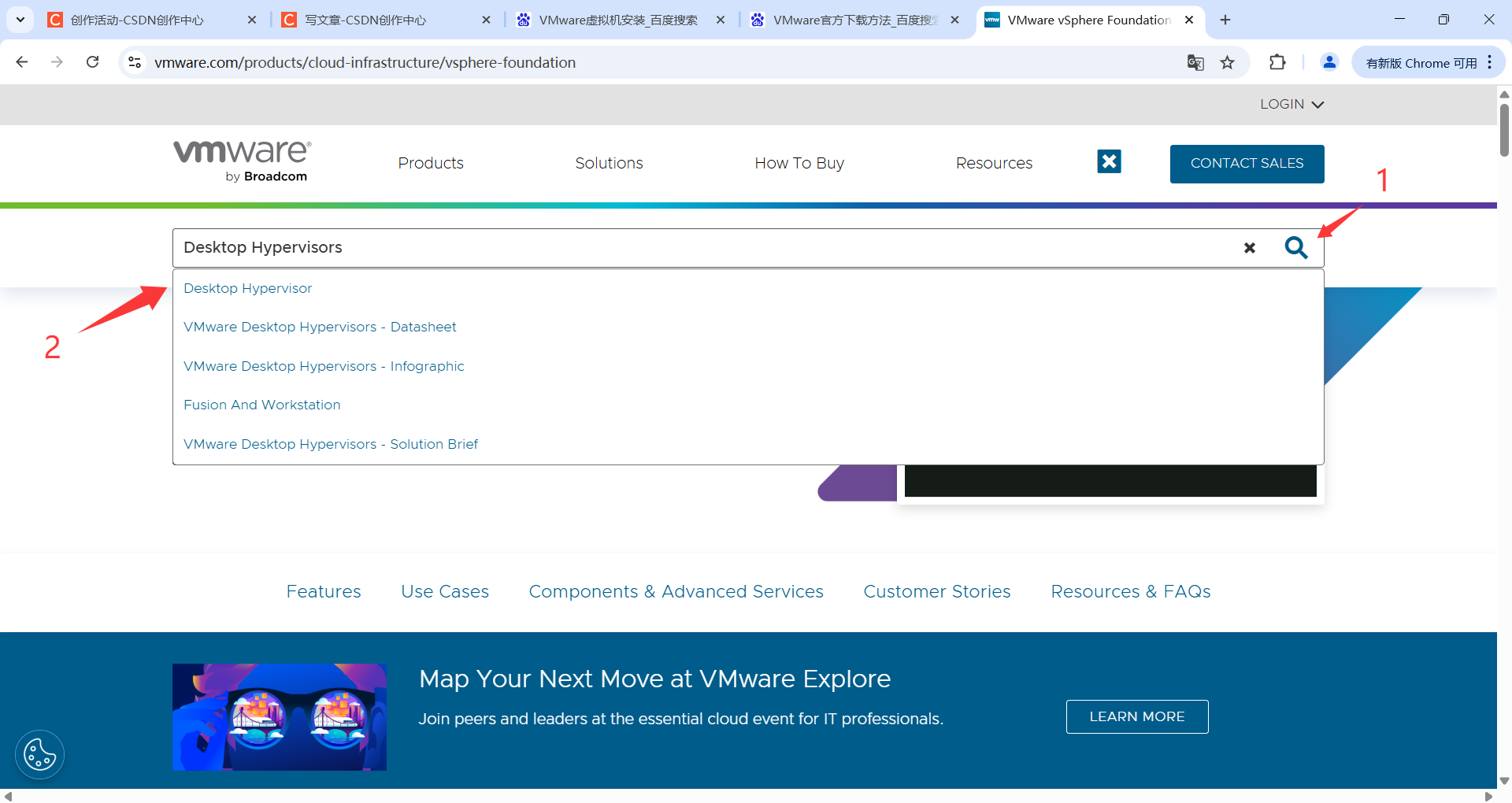Close the search panel using blue X button

[1109, 161]
